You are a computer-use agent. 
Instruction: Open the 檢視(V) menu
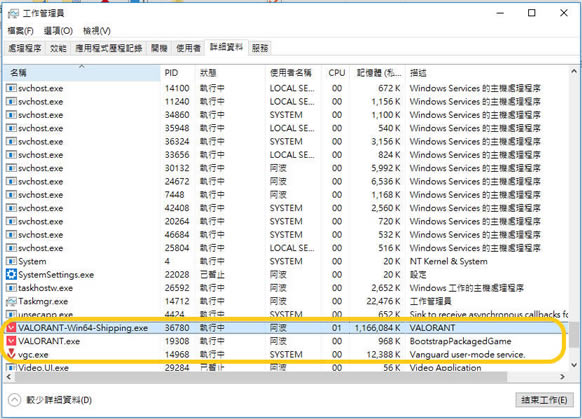point(97,31)
